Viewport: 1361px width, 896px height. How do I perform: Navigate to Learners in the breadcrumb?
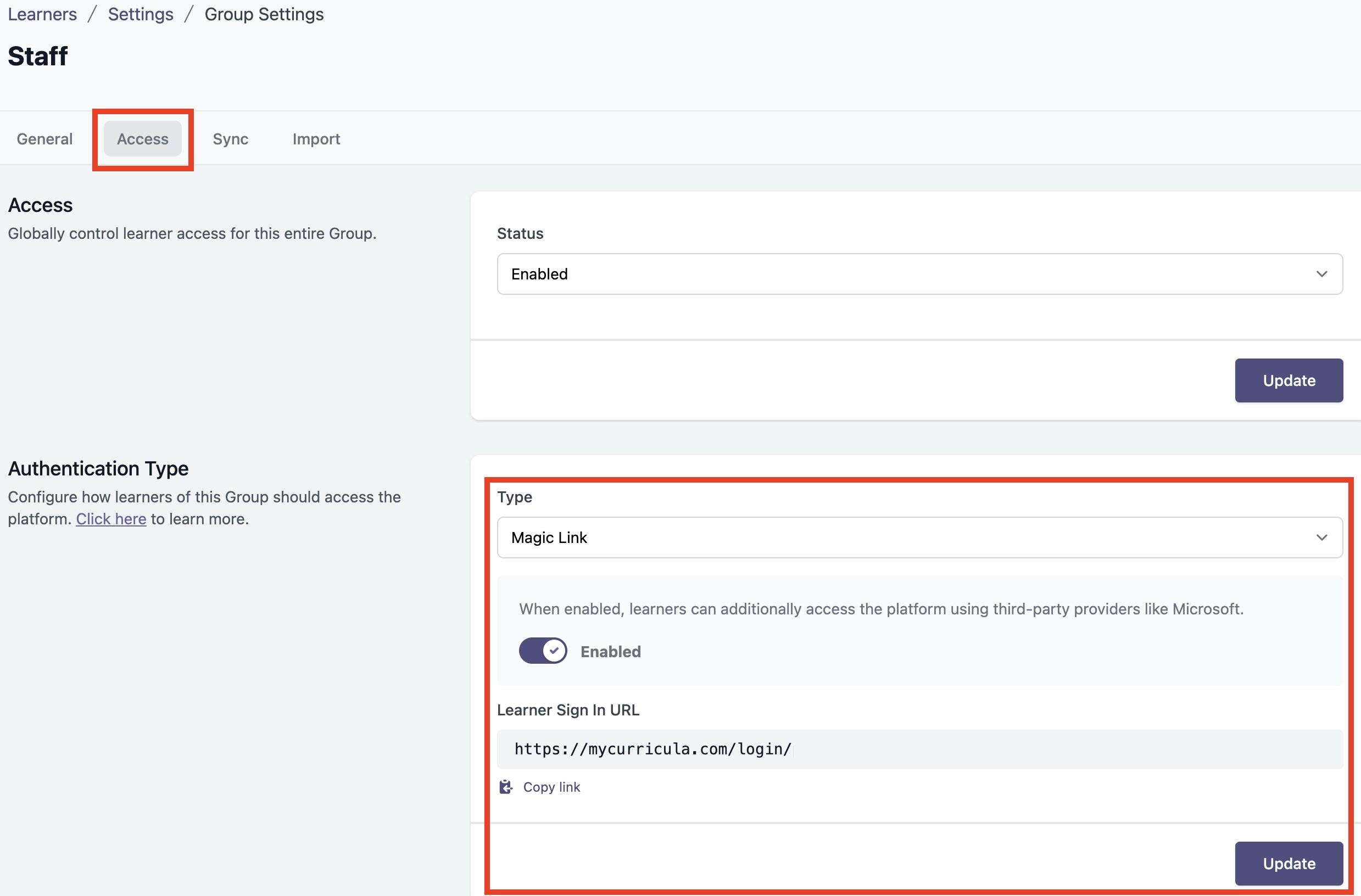click(x=42, y=14)
